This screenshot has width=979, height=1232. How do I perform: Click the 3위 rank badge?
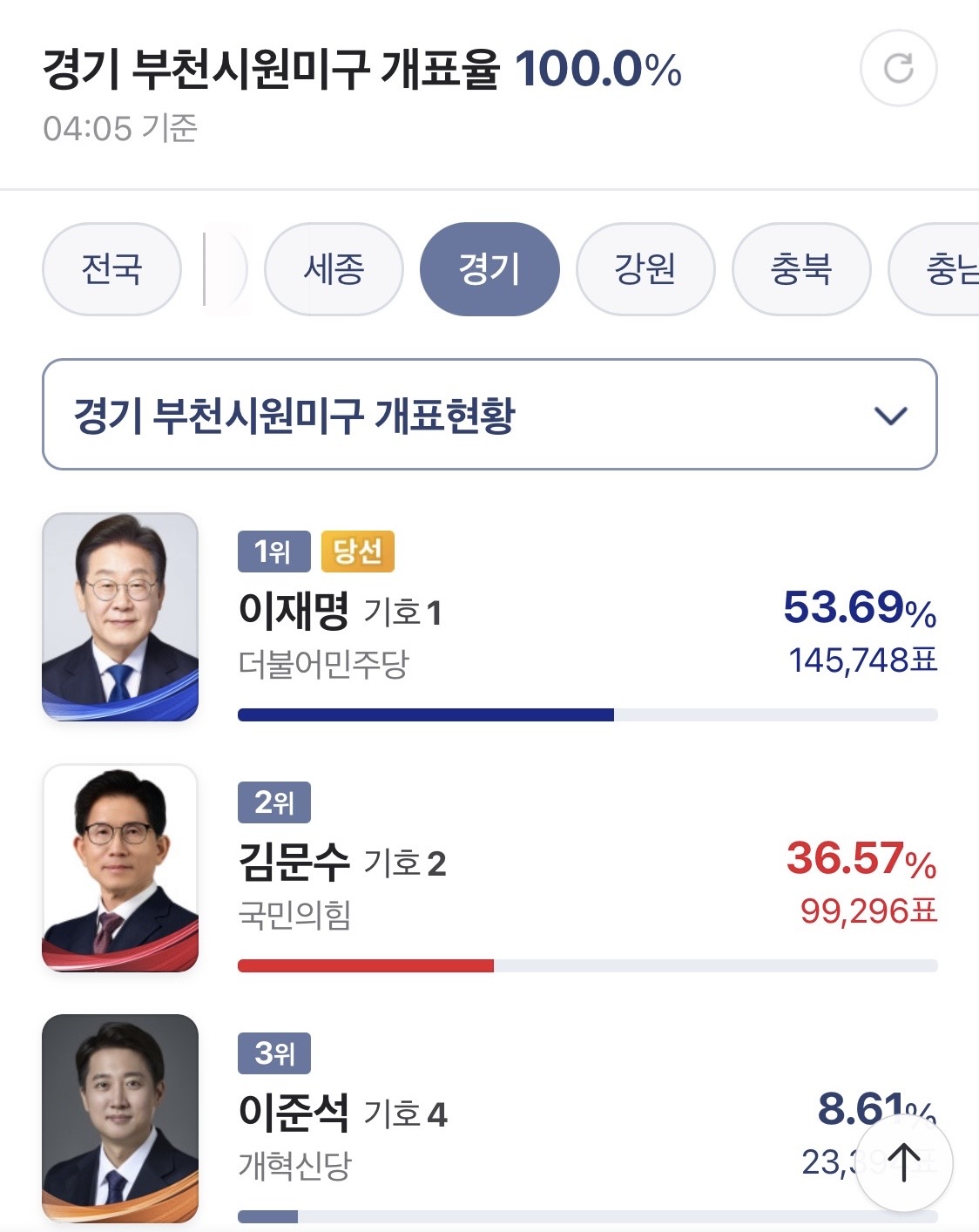(x=273, y=1053)
